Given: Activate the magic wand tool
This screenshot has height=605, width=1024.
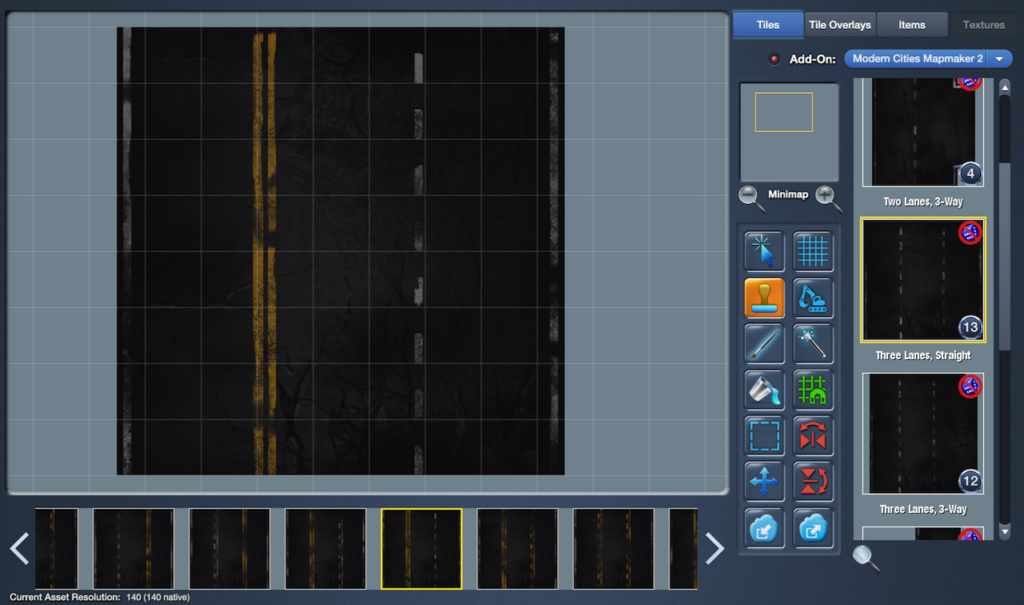Looking at the screenshot, I should coord(813,344).
